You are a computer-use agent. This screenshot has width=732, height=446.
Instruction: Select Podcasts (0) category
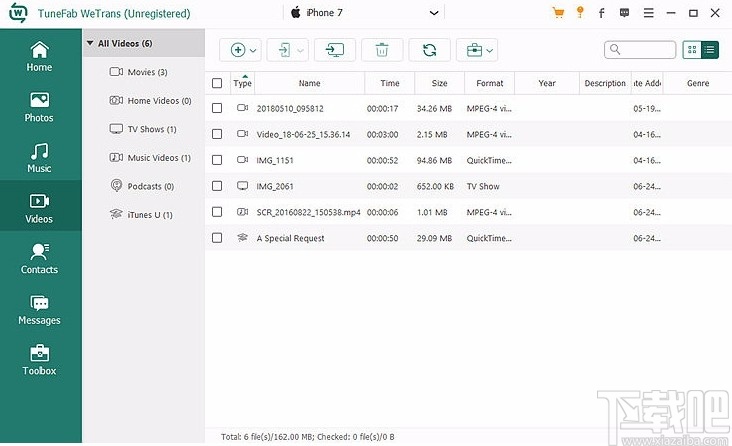click(142, 186)
